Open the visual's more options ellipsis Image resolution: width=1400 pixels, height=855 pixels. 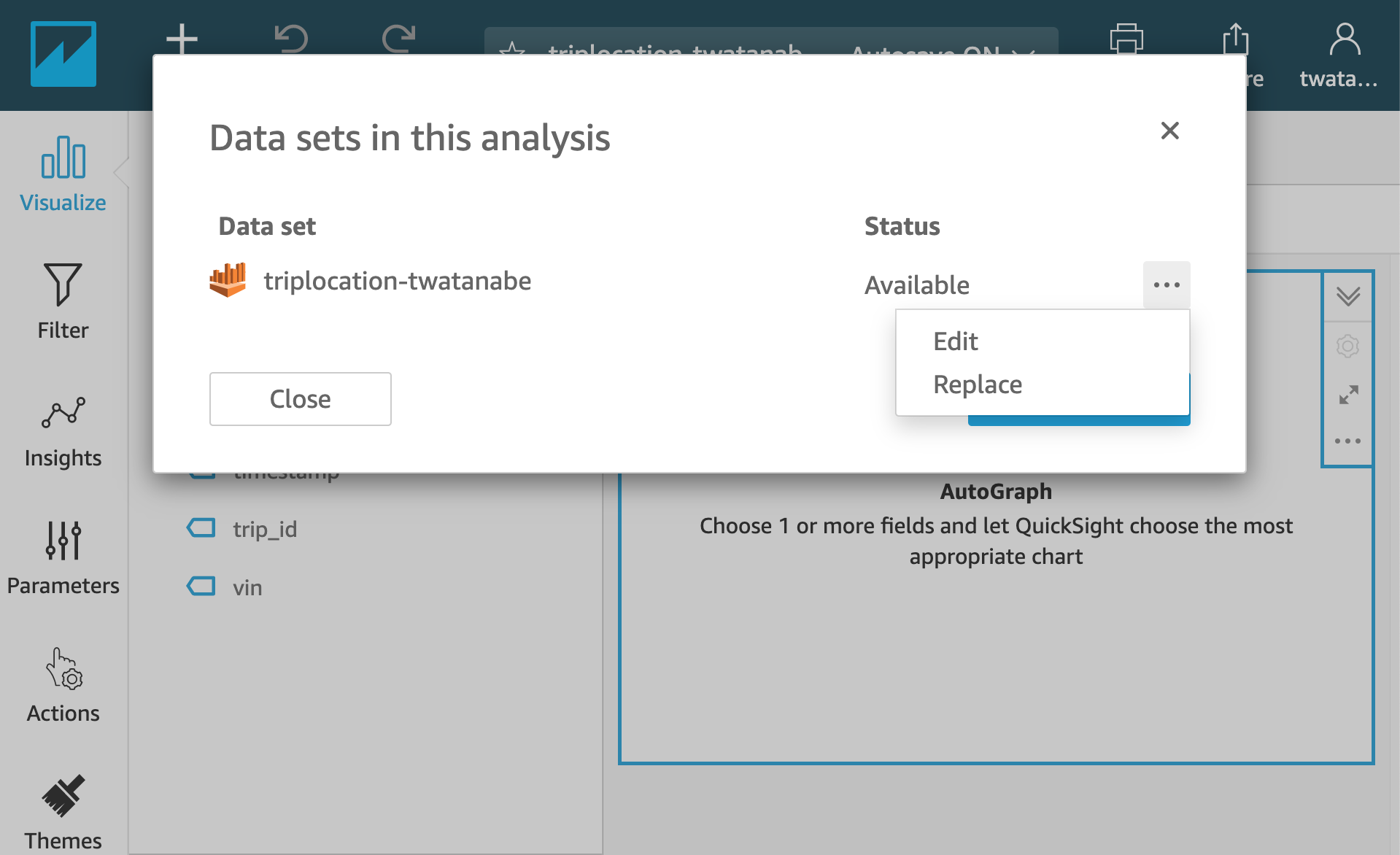(1348, 441)
